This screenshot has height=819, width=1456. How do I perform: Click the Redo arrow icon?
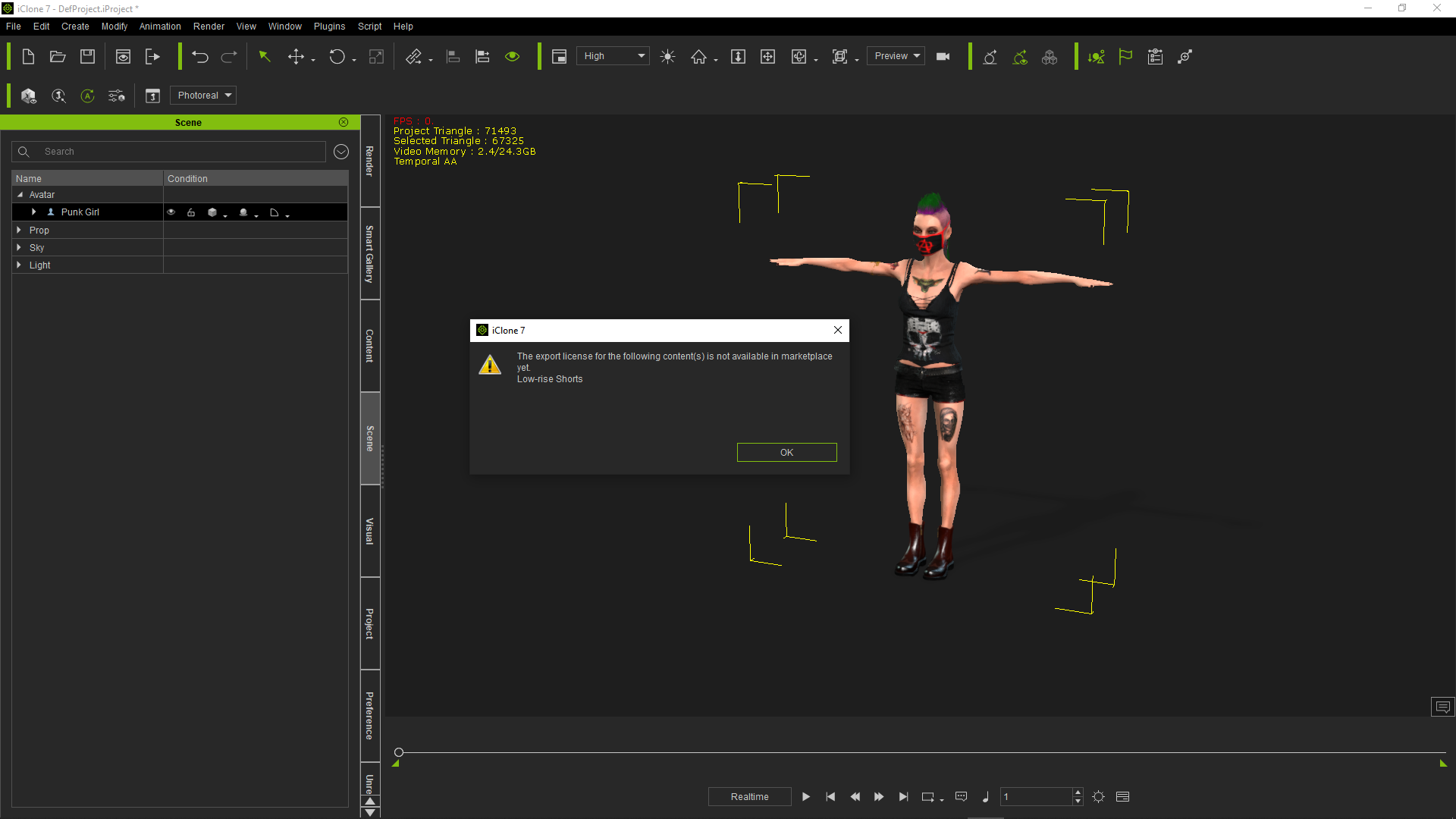coord(229,57)
